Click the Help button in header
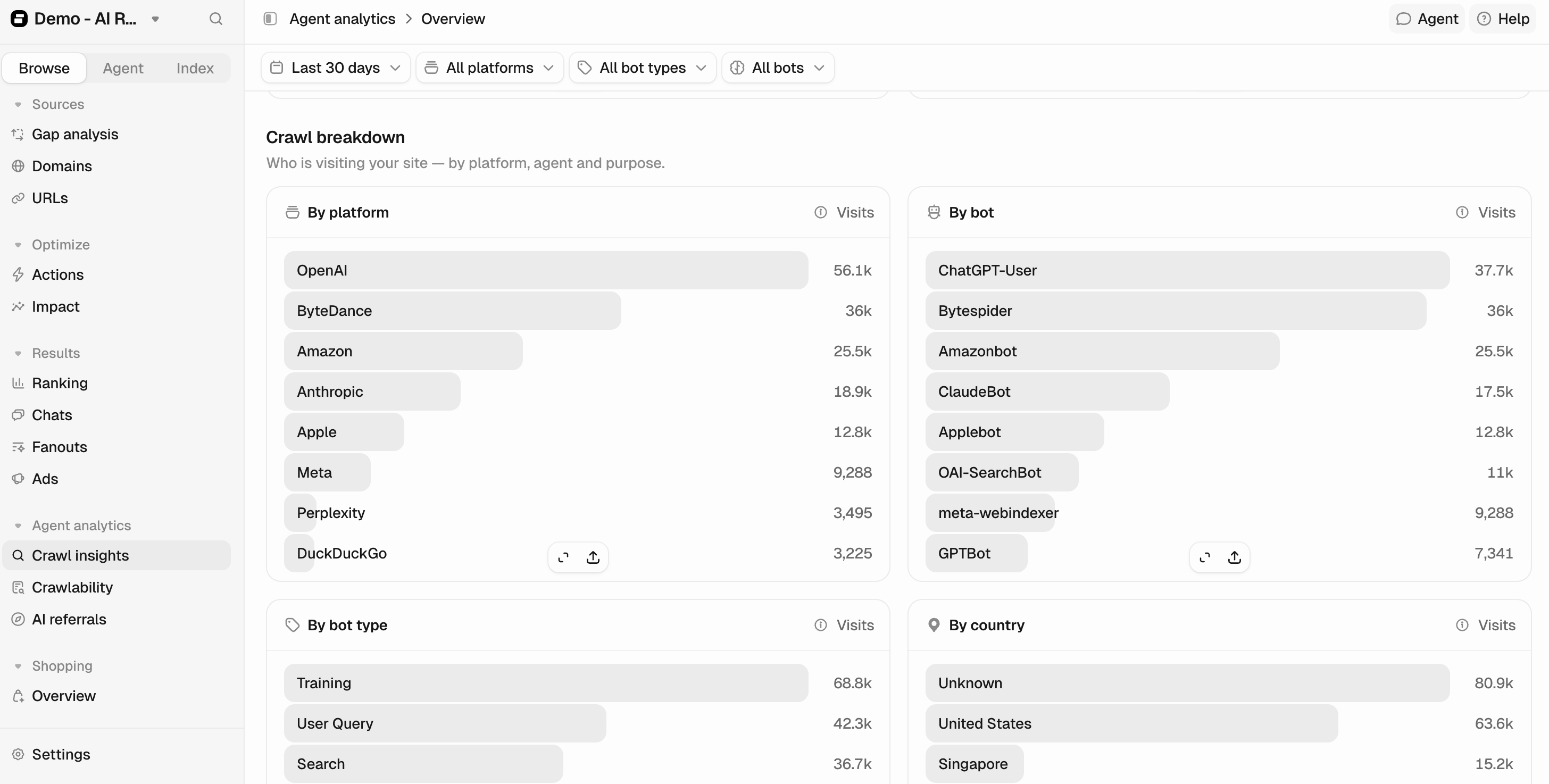The height and width of the screenshot is (784, 1549). coord(1503,19)
